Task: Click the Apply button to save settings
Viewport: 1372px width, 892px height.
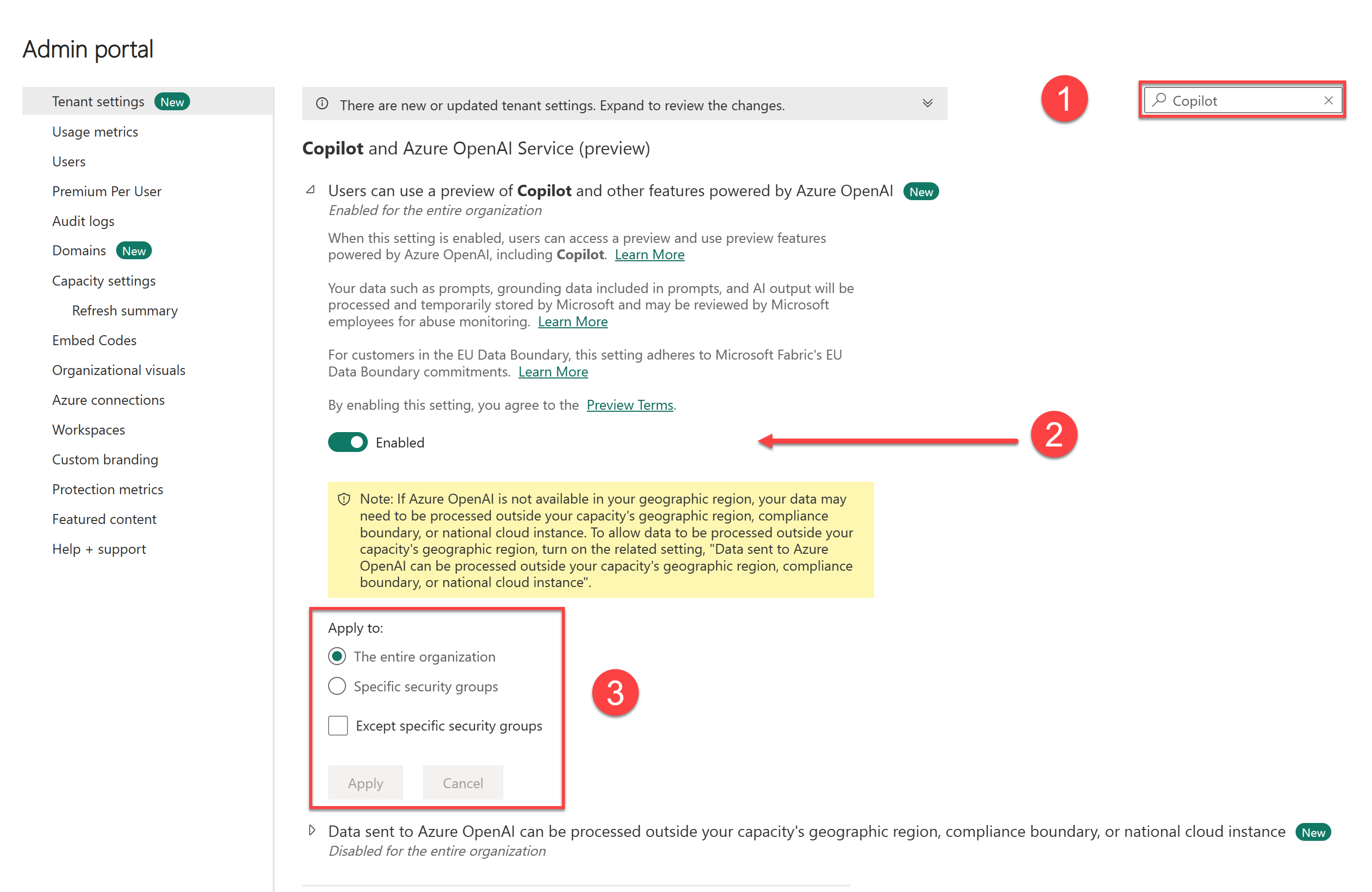Action: (x=365, y=783)
